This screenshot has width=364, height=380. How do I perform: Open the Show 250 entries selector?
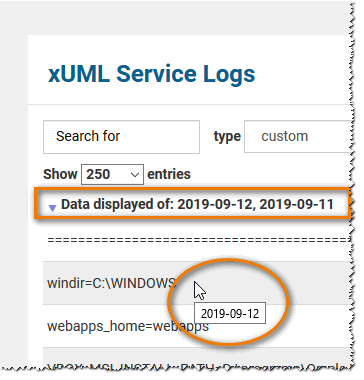(112, 174)
